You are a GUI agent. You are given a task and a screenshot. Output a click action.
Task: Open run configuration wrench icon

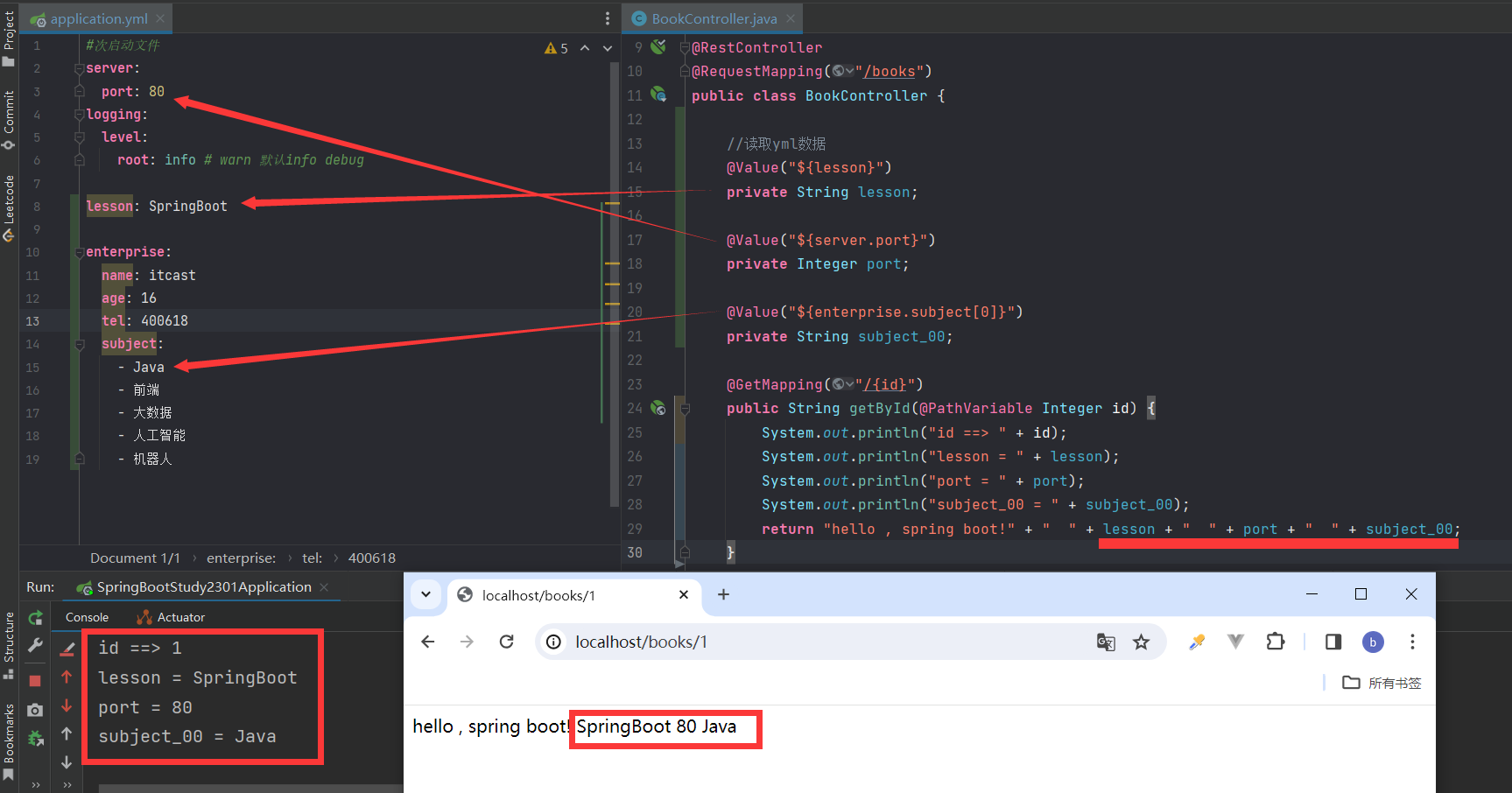[x=35, y=646]
